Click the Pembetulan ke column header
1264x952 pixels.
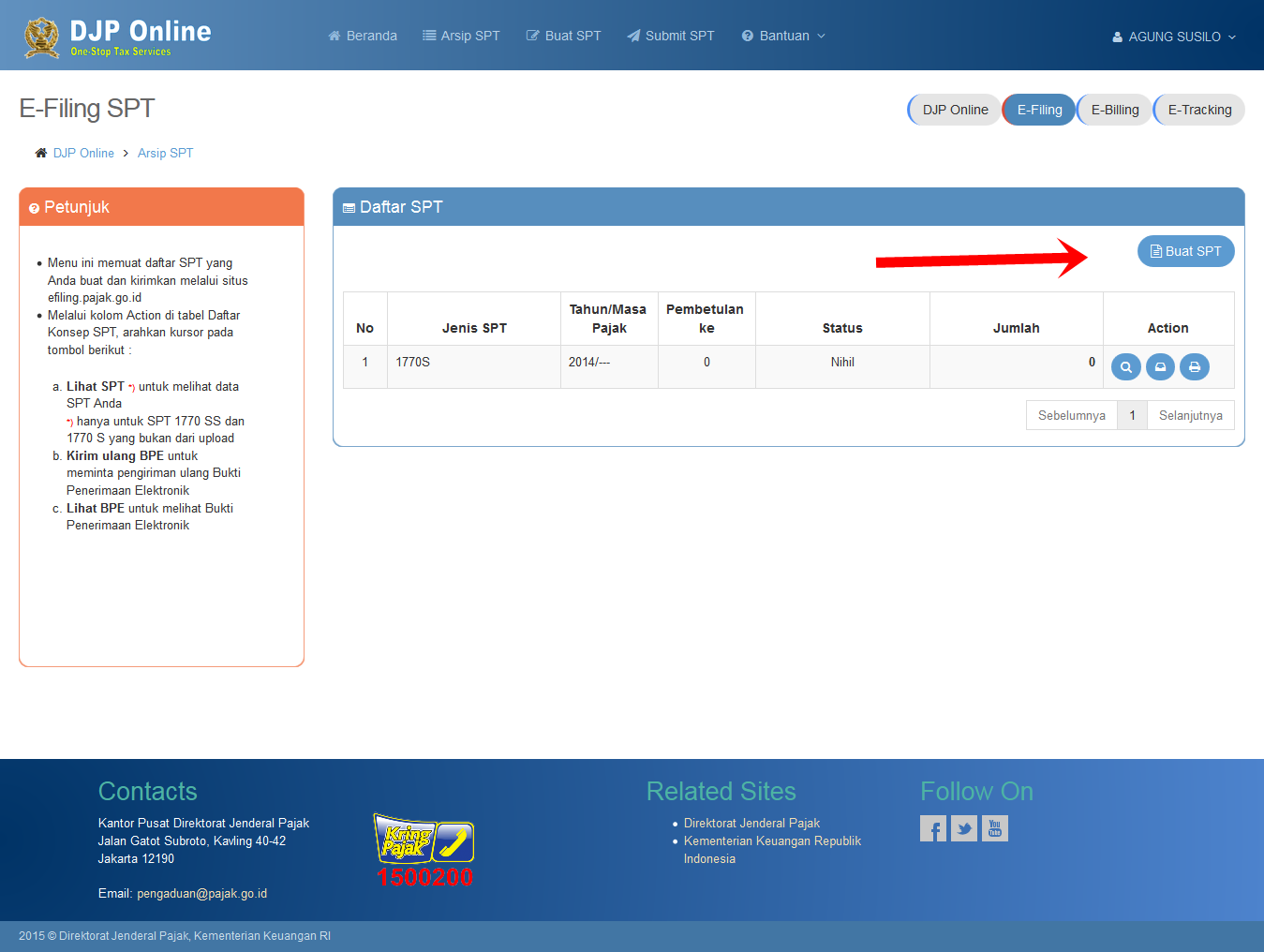coord(706,319)
